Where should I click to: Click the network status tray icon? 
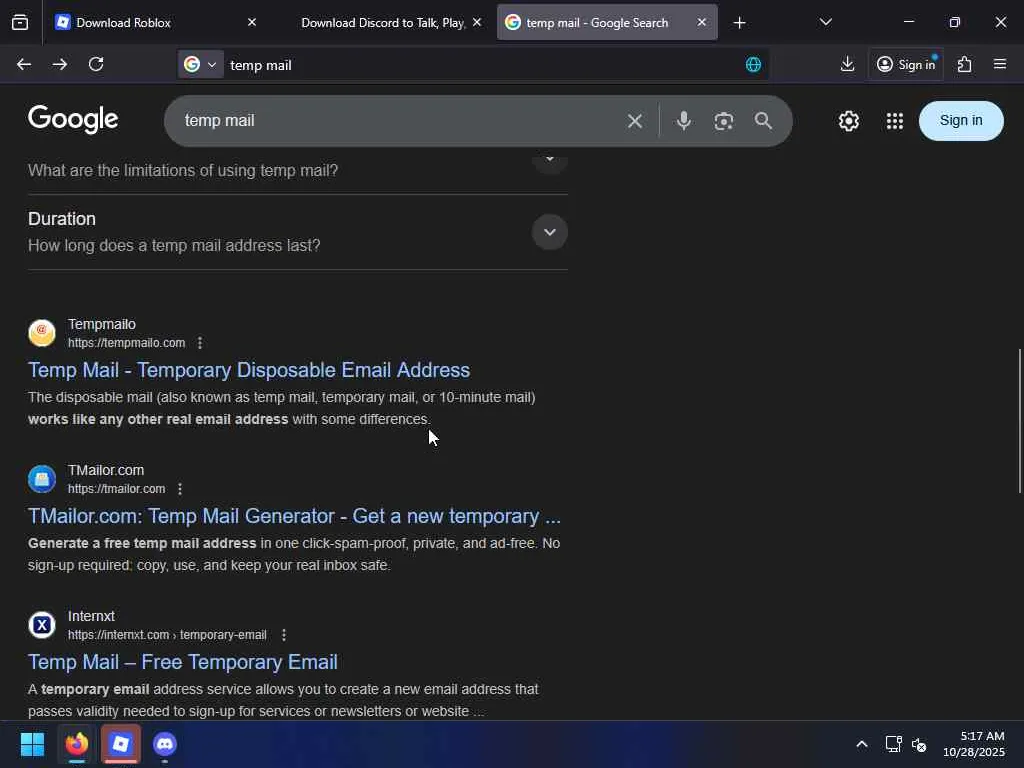[893, 744]
